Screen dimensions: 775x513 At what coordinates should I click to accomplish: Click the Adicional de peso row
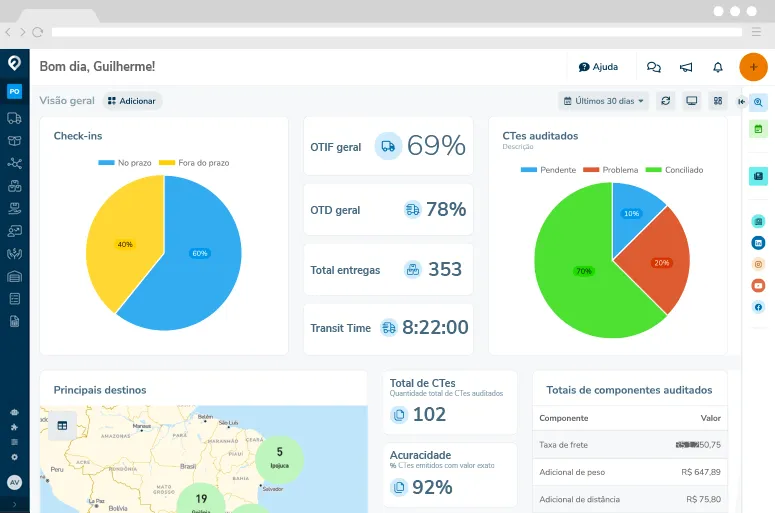click(x=630, y=472)
